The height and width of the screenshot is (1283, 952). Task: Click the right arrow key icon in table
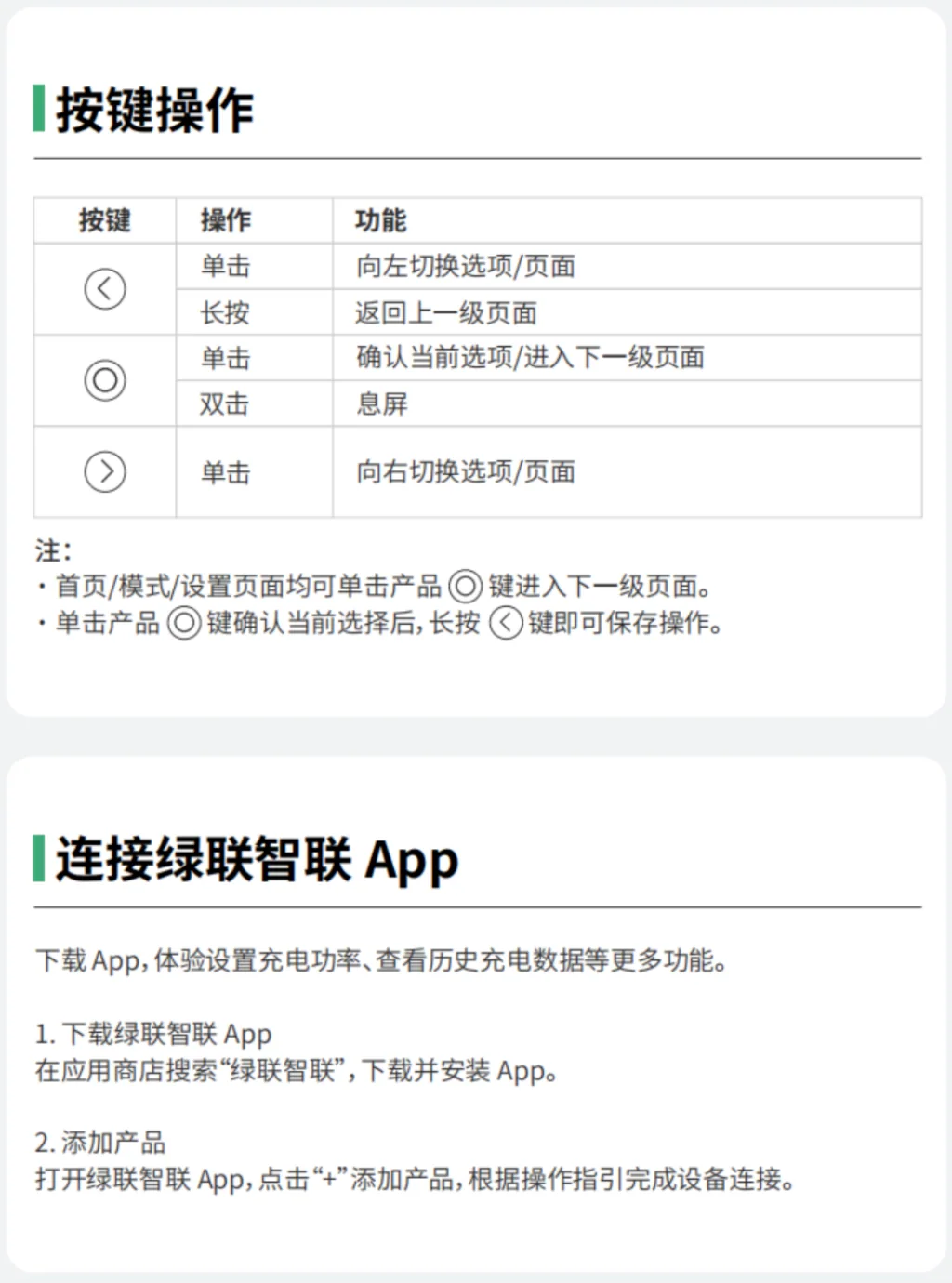click(x=105, y=471)
